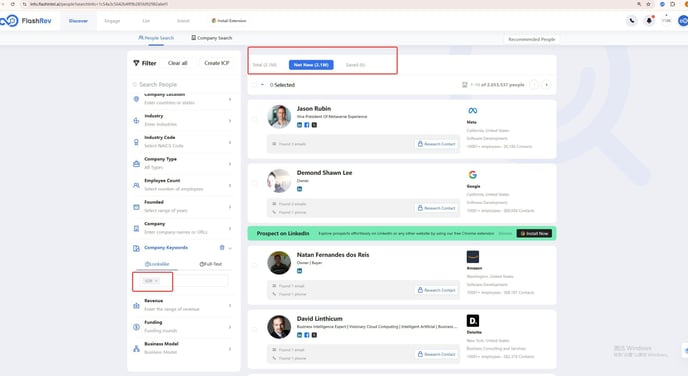This screenshot has width=688, height=376.
Task: Open the Recommended People button
Action: coord(531,39)
